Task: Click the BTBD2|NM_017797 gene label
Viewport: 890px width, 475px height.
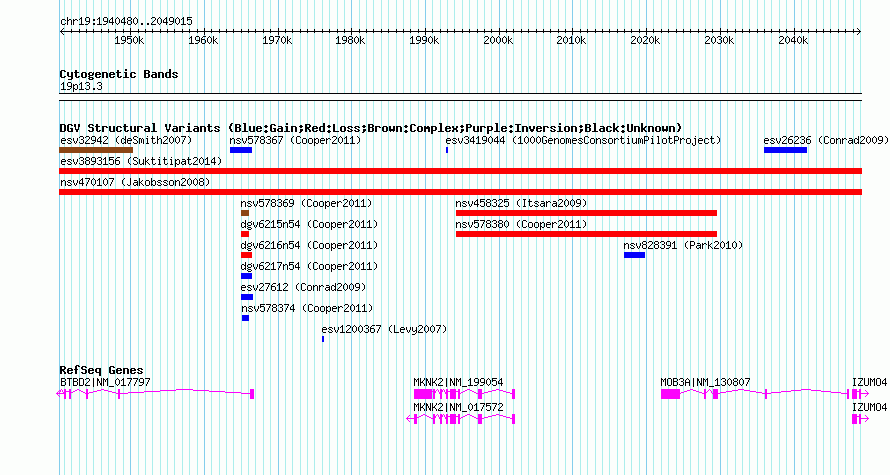Action: [106, 382]
